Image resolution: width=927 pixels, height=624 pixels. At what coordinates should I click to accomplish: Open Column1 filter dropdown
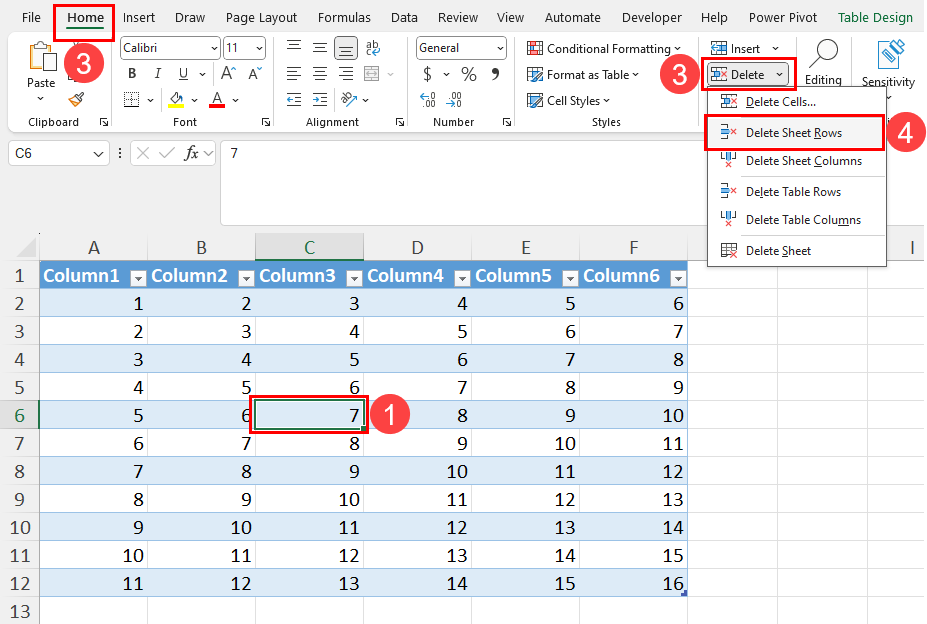(x=138, y=277)
